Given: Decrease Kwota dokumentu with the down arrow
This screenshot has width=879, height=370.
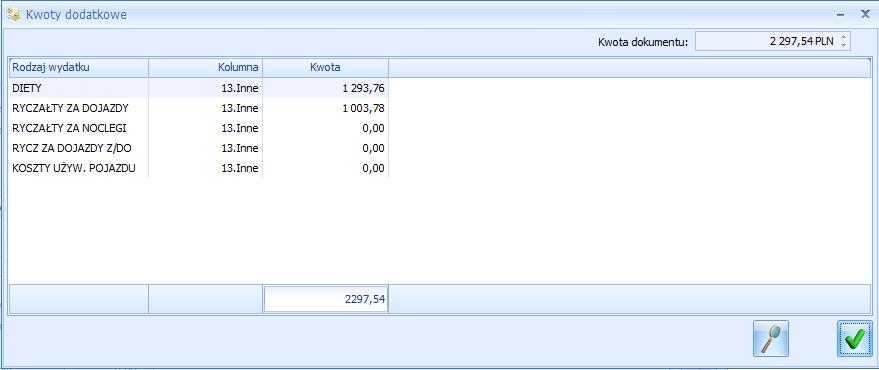Looking at the screenshot, I should pyautogui.click(x=844, y=45).
